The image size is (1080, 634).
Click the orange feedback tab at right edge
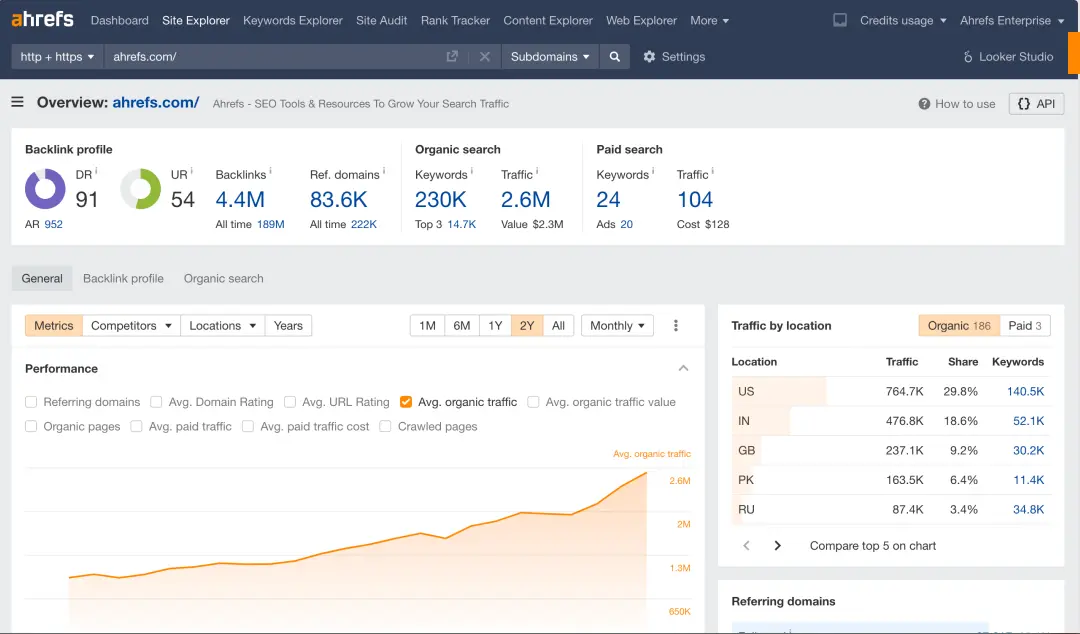1074,52
